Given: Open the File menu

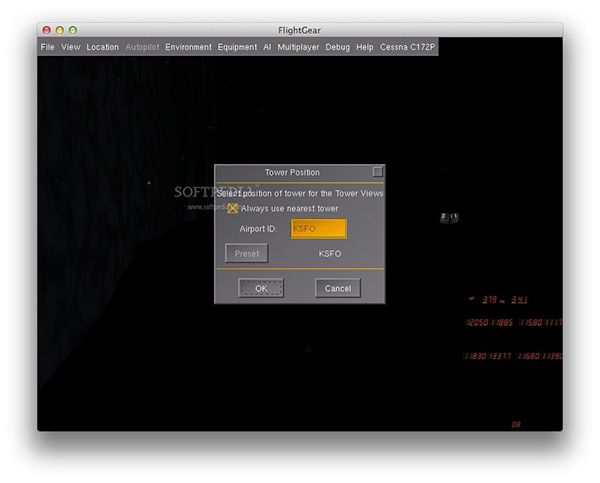Looking at the screenshot, I should pyautogui.click(x=47, y=47).
